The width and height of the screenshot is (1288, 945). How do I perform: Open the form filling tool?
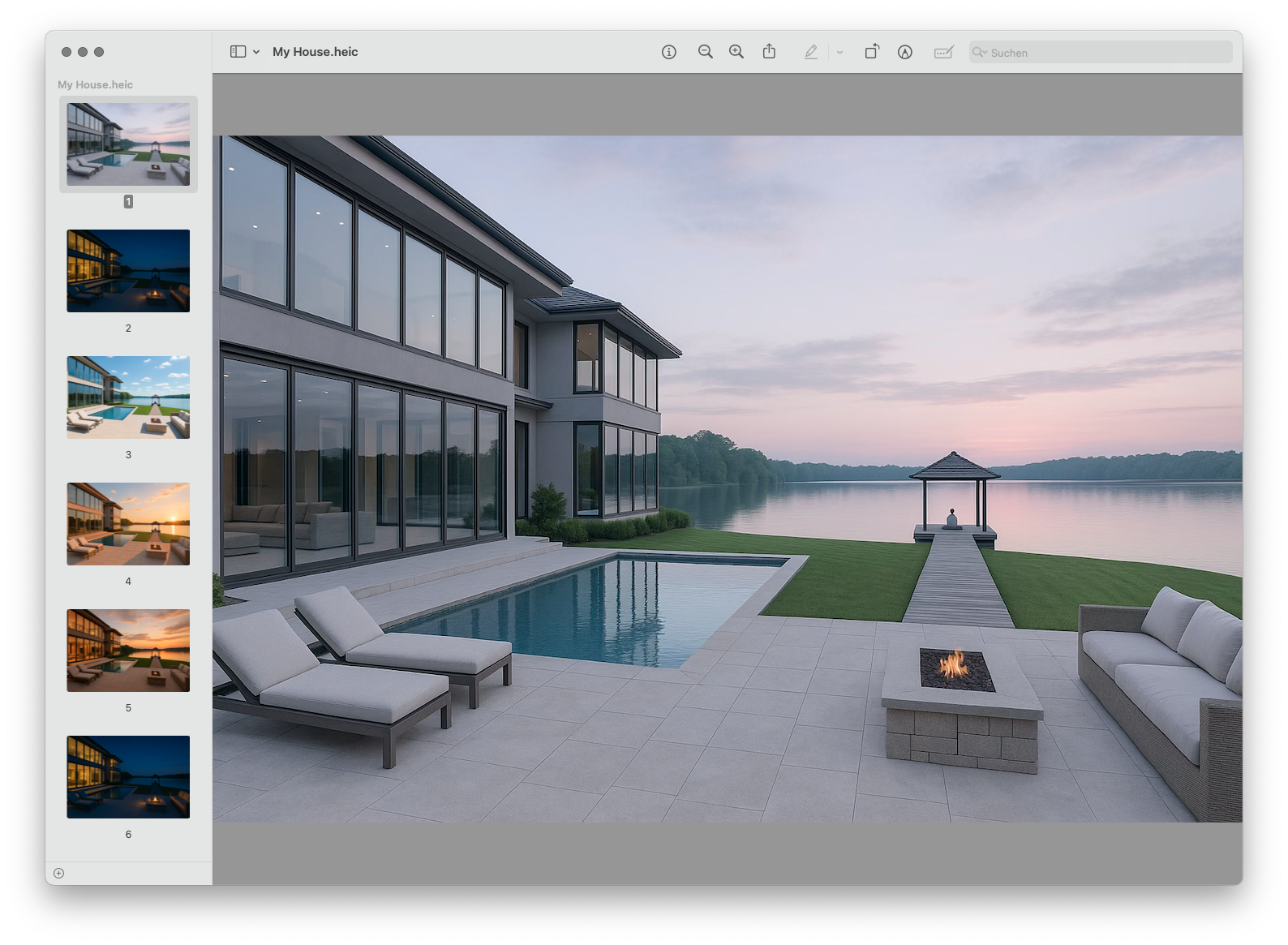coord(943,52)
